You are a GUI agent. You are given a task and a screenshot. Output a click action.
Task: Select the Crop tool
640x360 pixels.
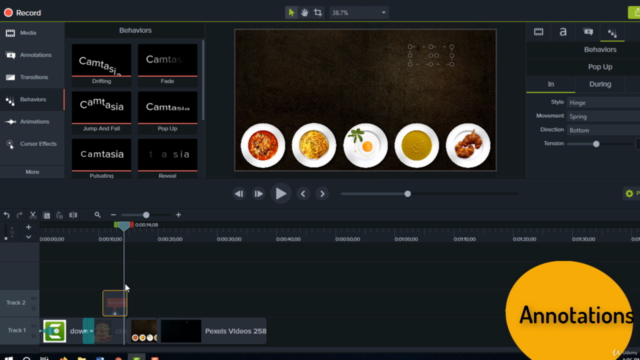coord(318,13)
